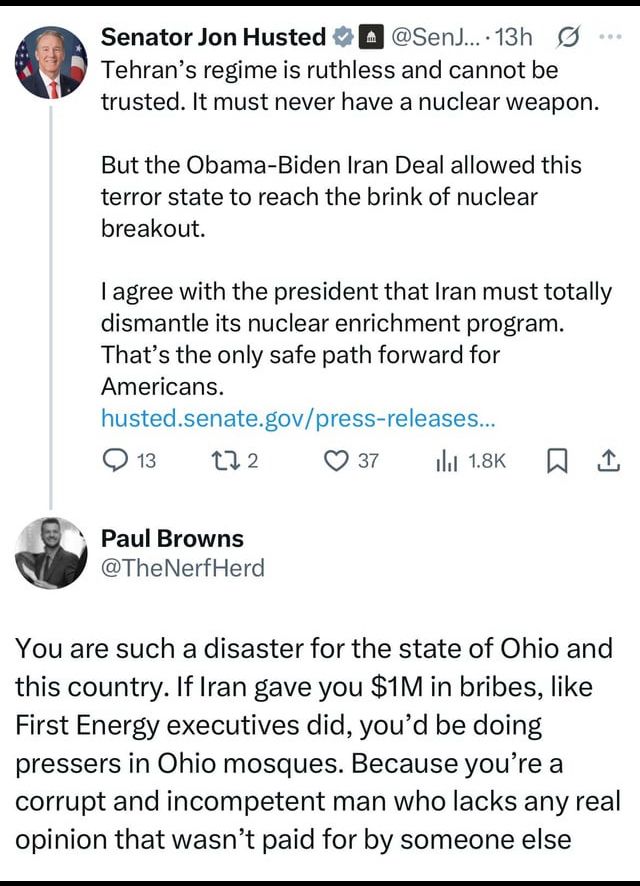The height and width of the screenshot is (886, 640).
Task: Click the 13h timestamp on the tweet
Action: [515, 38]
